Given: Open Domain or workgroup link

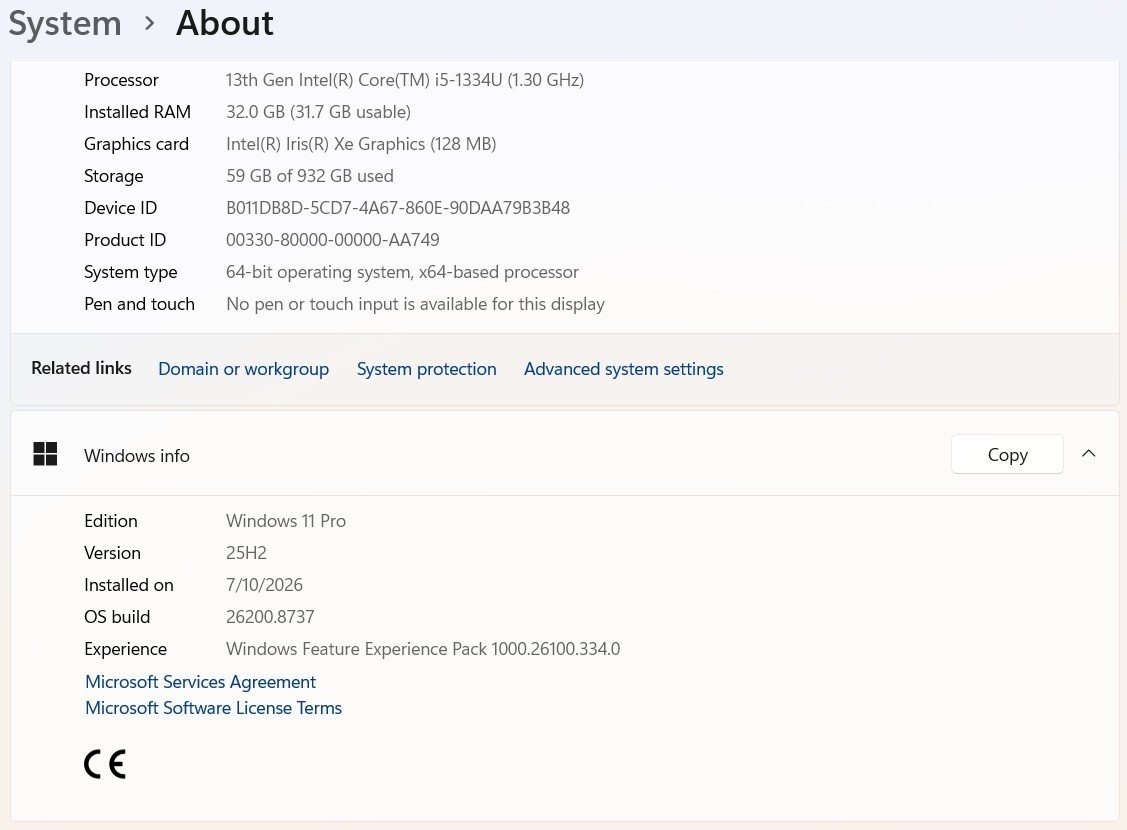Looking at the screenshot, I should point(243,369).
